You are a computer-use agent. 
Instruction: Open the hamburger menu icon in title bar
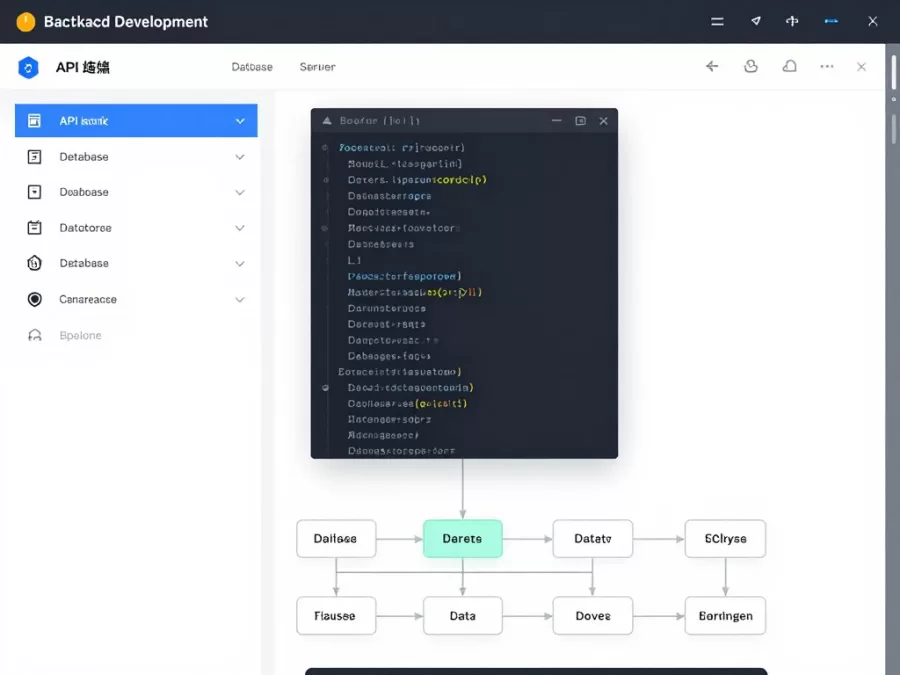[x=717, y=22]
